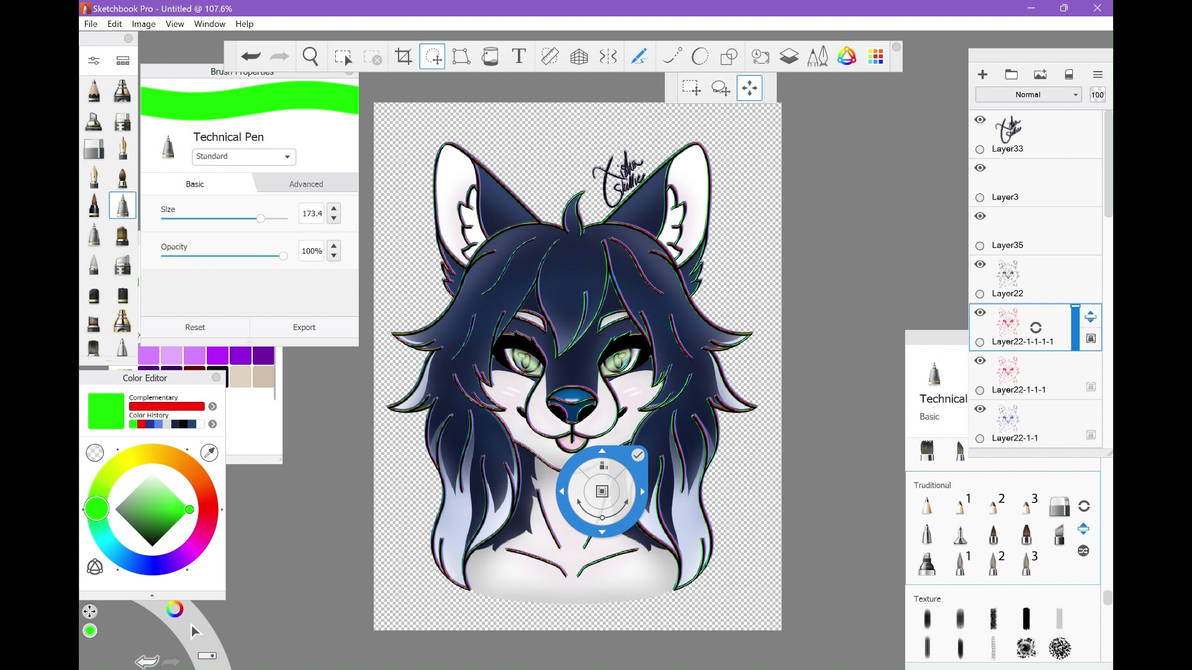The height and width of the screenshot is (670, 1192).
Task: Click the Export button in Brush Properties
Action: [x=303, y=327]
